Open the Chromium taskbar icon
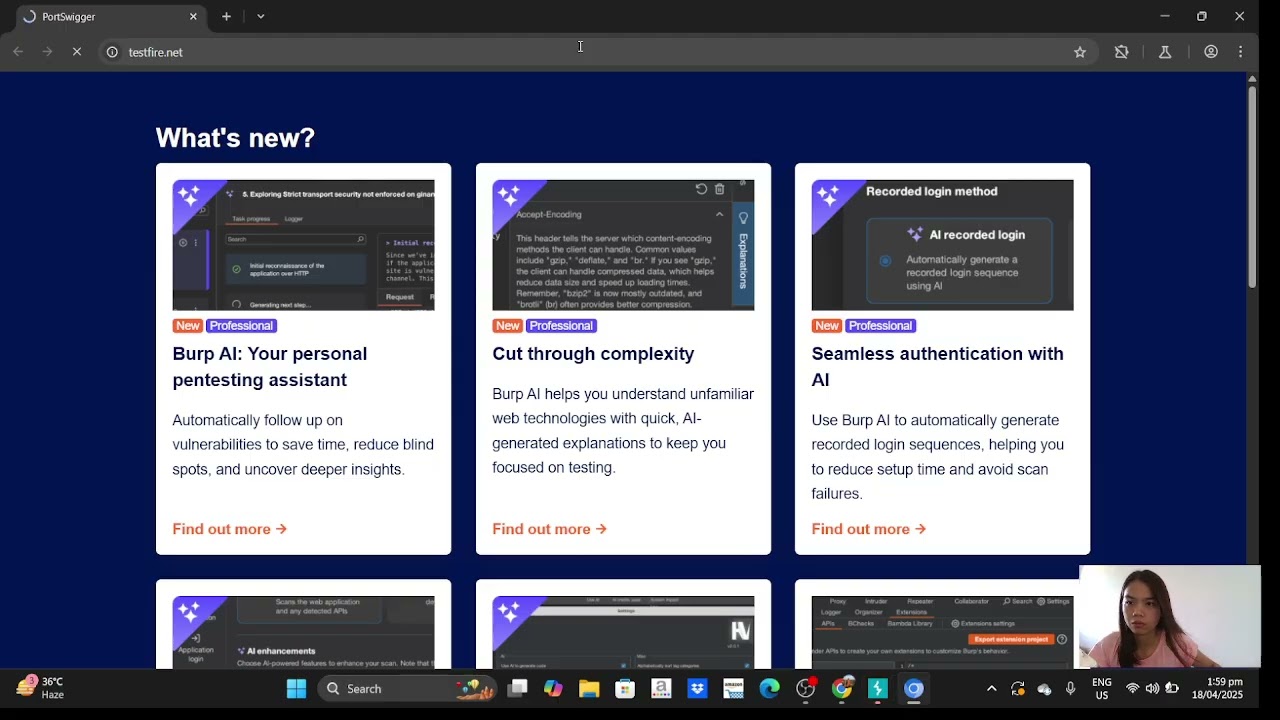The width and height of the screenshot is (1280, 720). pos(914,688)
